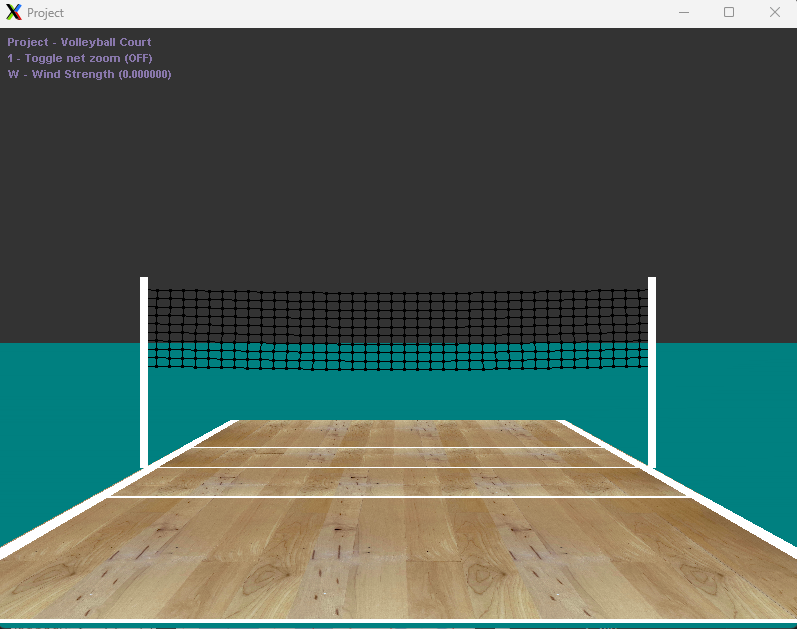Click the X app icon in title bar

14,13
